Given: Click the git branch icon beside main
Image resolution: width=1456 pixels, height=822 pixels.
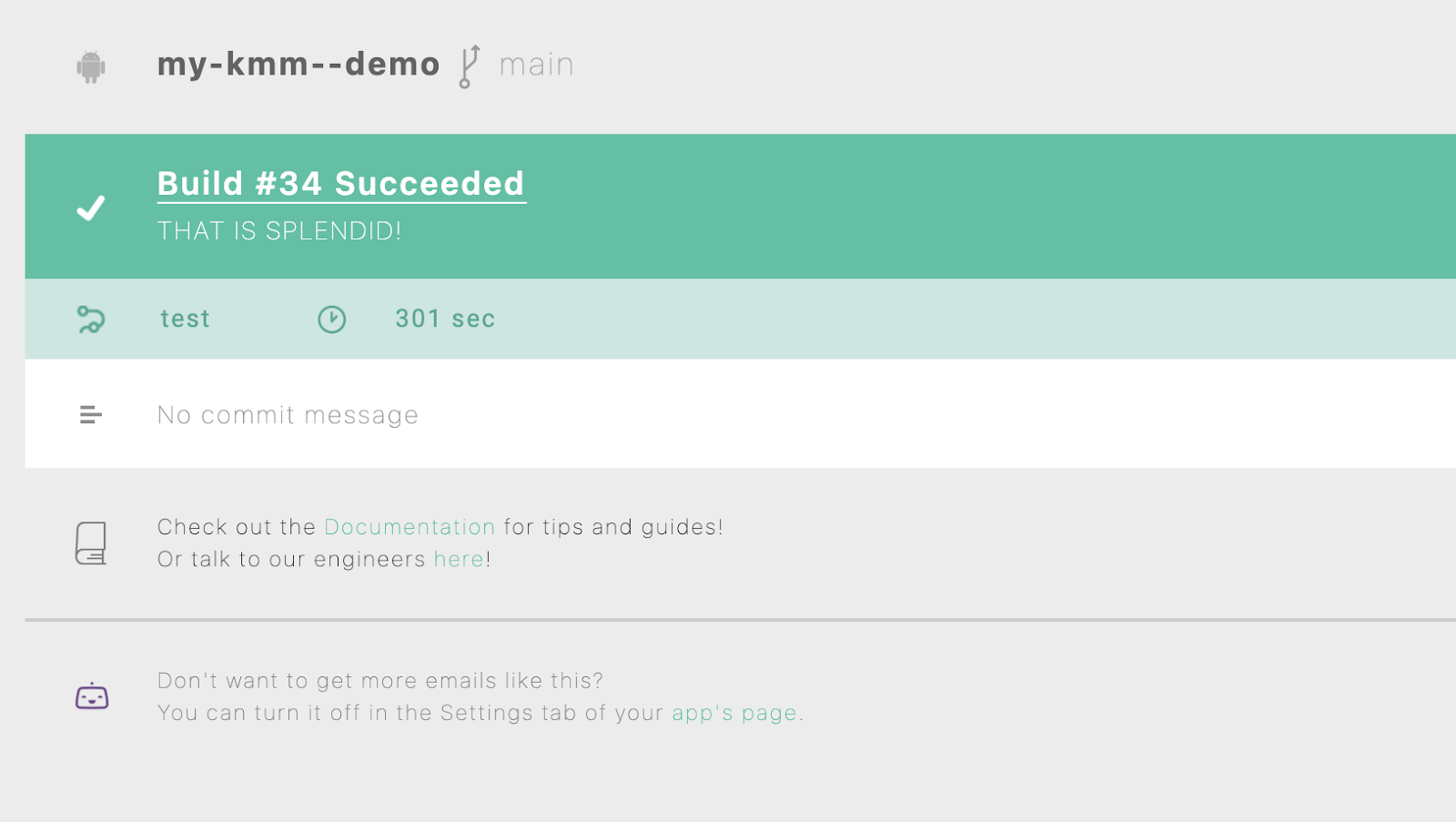Looking at the screenshot, I should tap(469, 66).
